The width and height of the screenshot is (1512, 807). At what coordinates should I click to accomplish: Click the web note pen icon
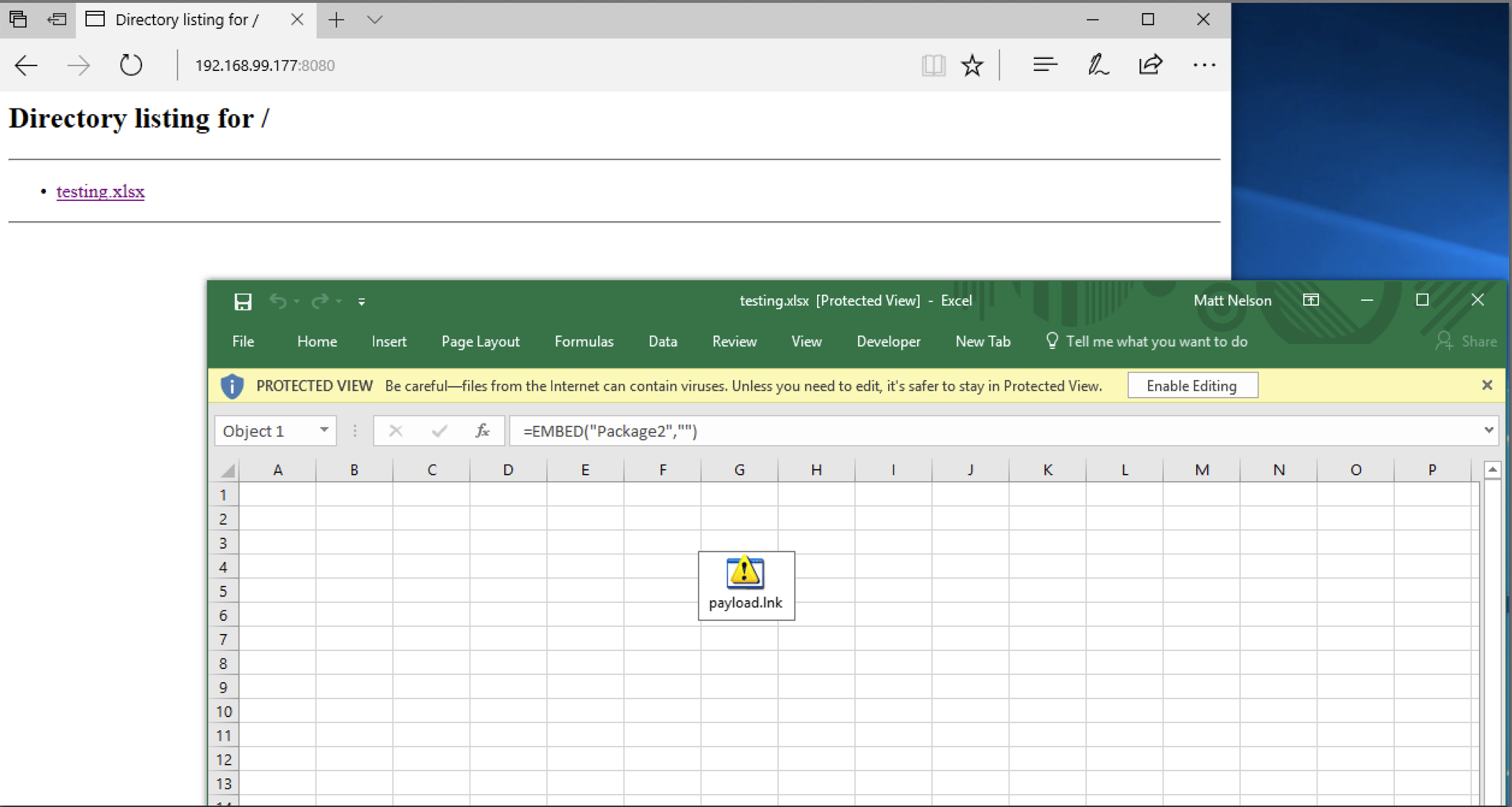(1097, 65)
